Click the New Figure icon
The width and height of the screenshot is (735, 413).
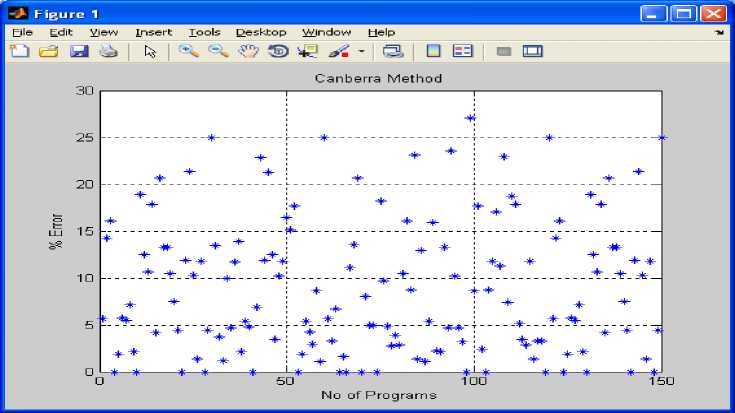(x=19, y=51)
